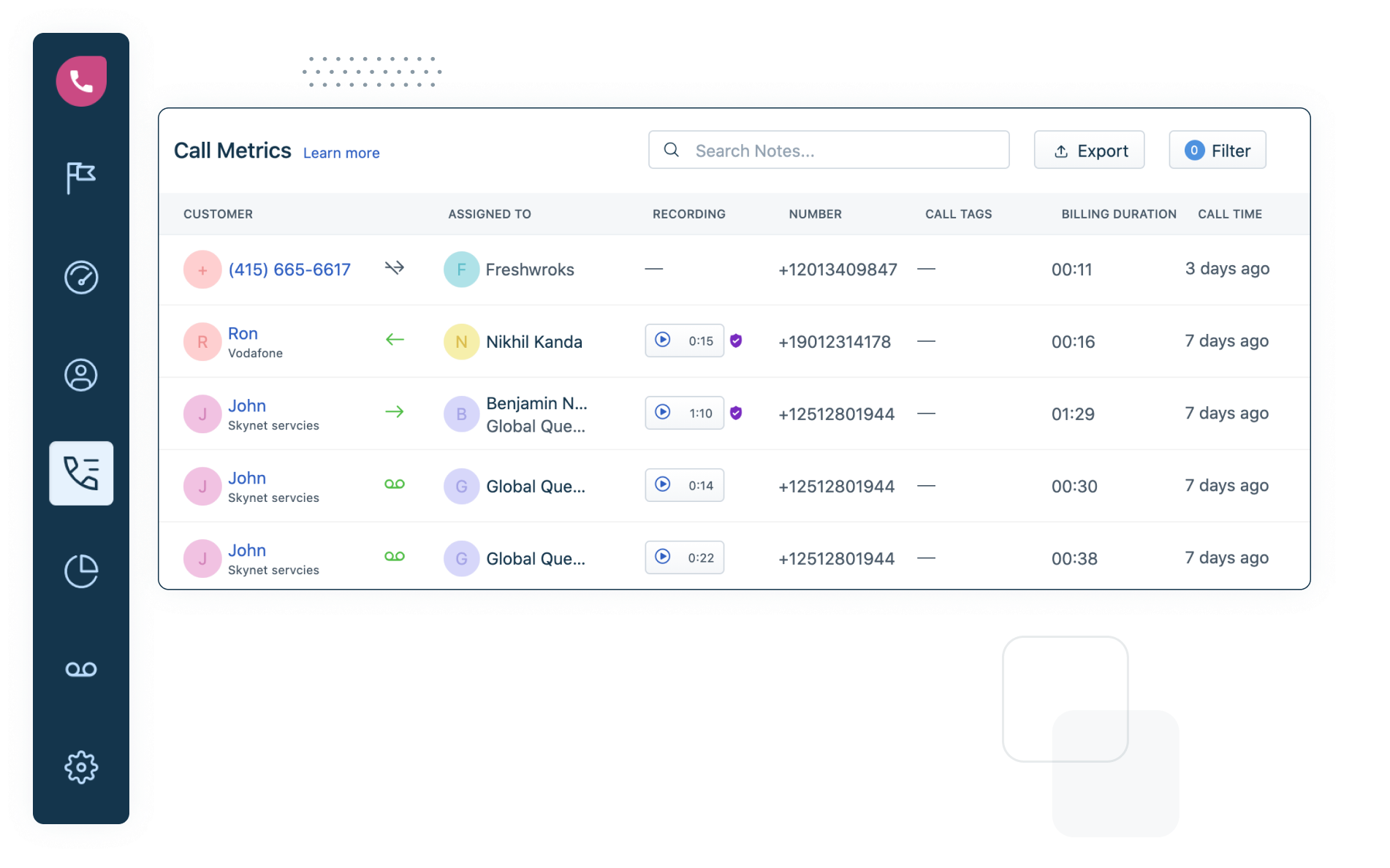1390x868 pixels.
Task: Switch focus to the Call Metrics heading
Action: [x=232, y=150]
